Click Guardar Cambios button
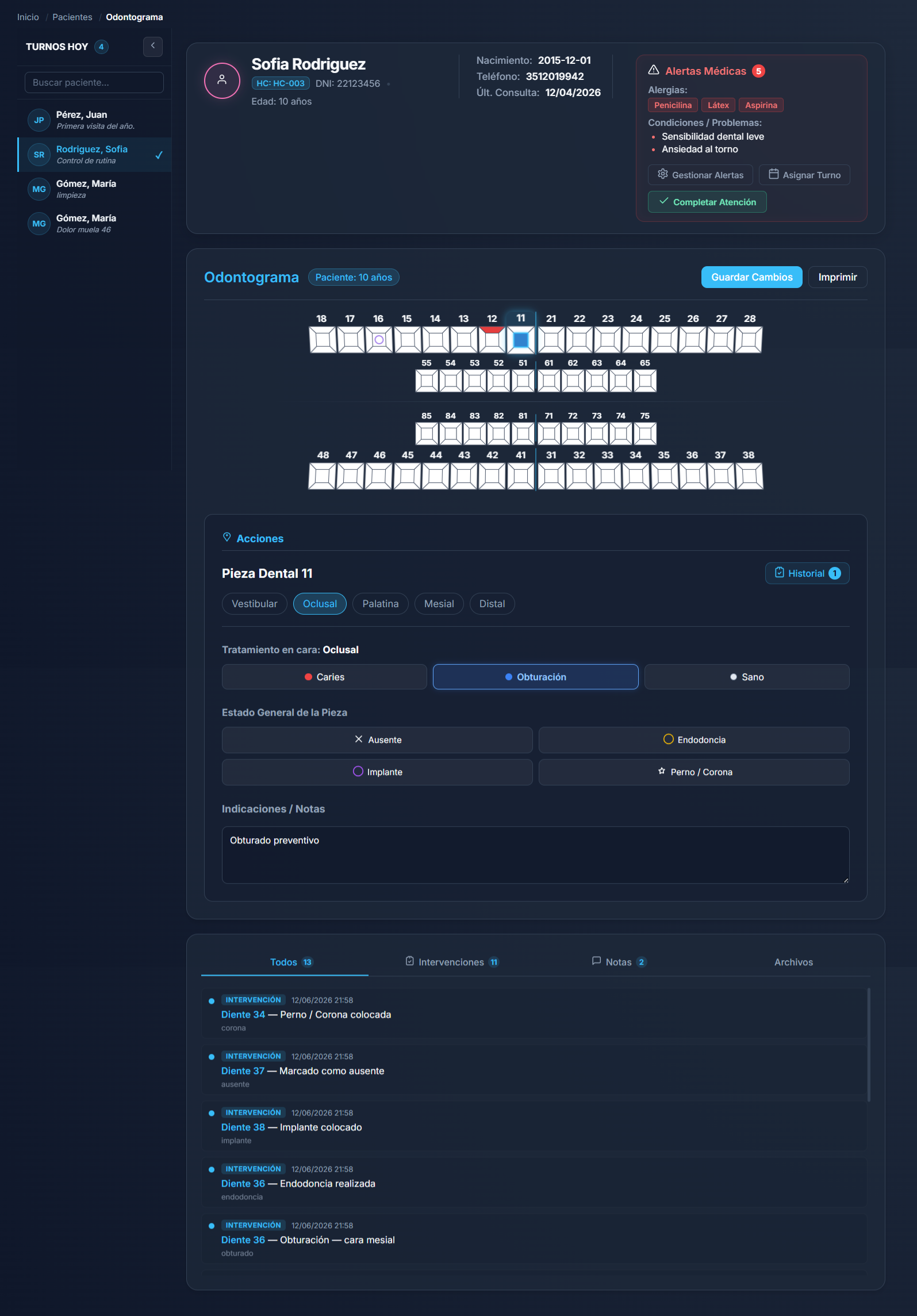The image size is (917, 1316). coord(752,277)
